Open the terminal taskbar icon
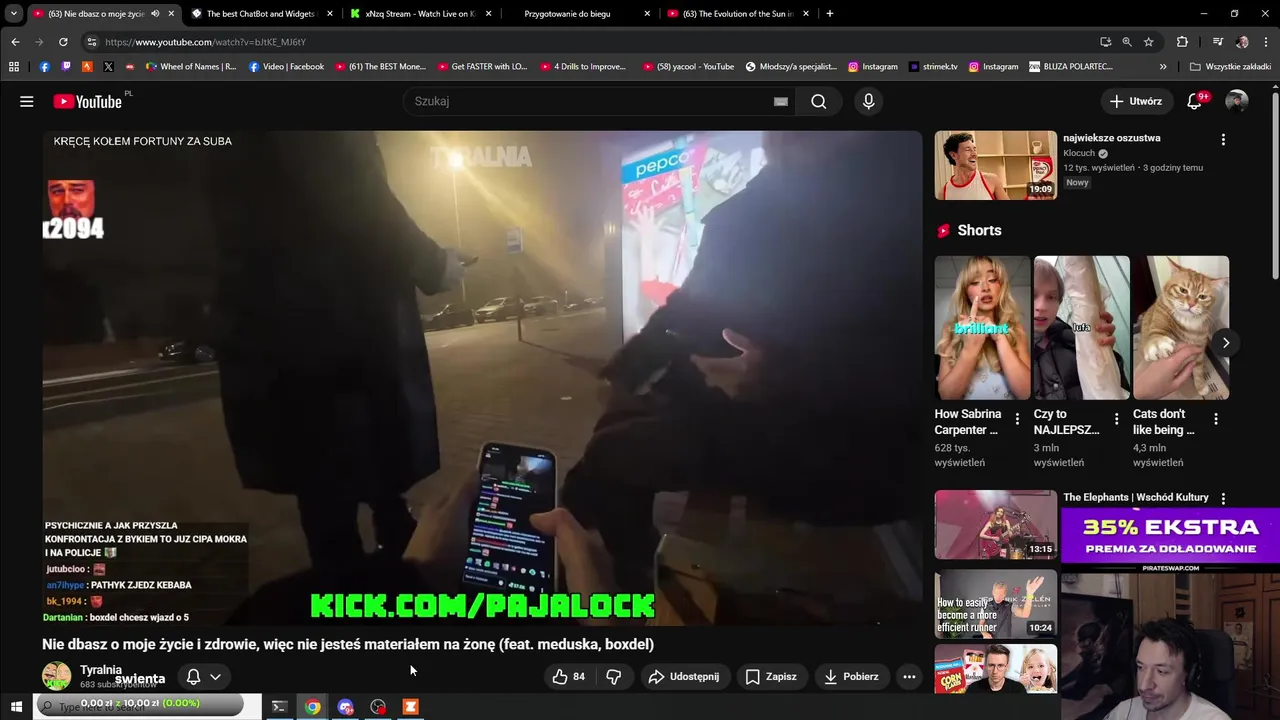 [x=279, y=707]
